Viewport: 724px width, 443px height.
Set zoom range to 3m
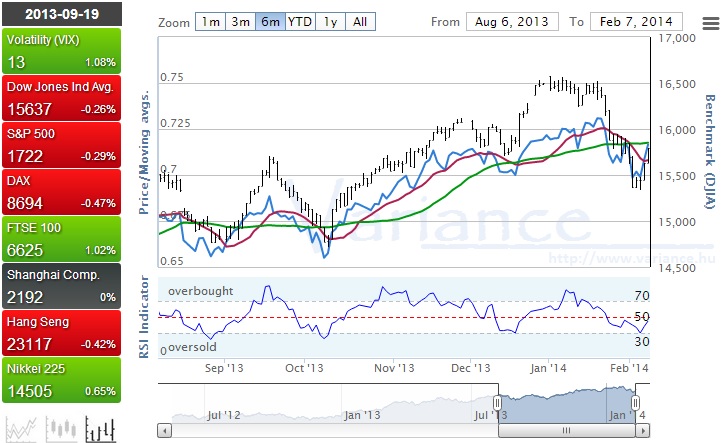click(x=241, y=22)
